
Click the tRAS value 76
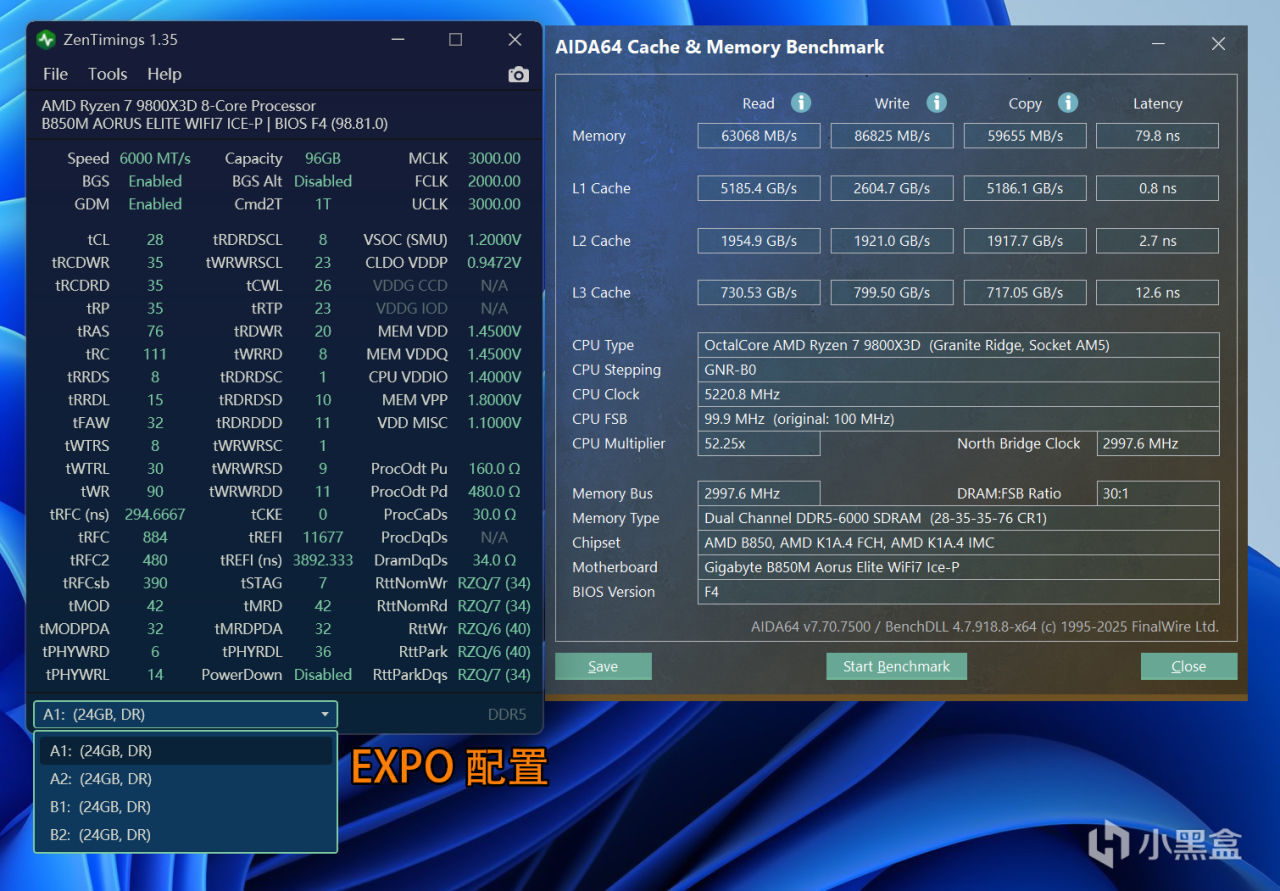pyautogui.click(x=155, y=331)
